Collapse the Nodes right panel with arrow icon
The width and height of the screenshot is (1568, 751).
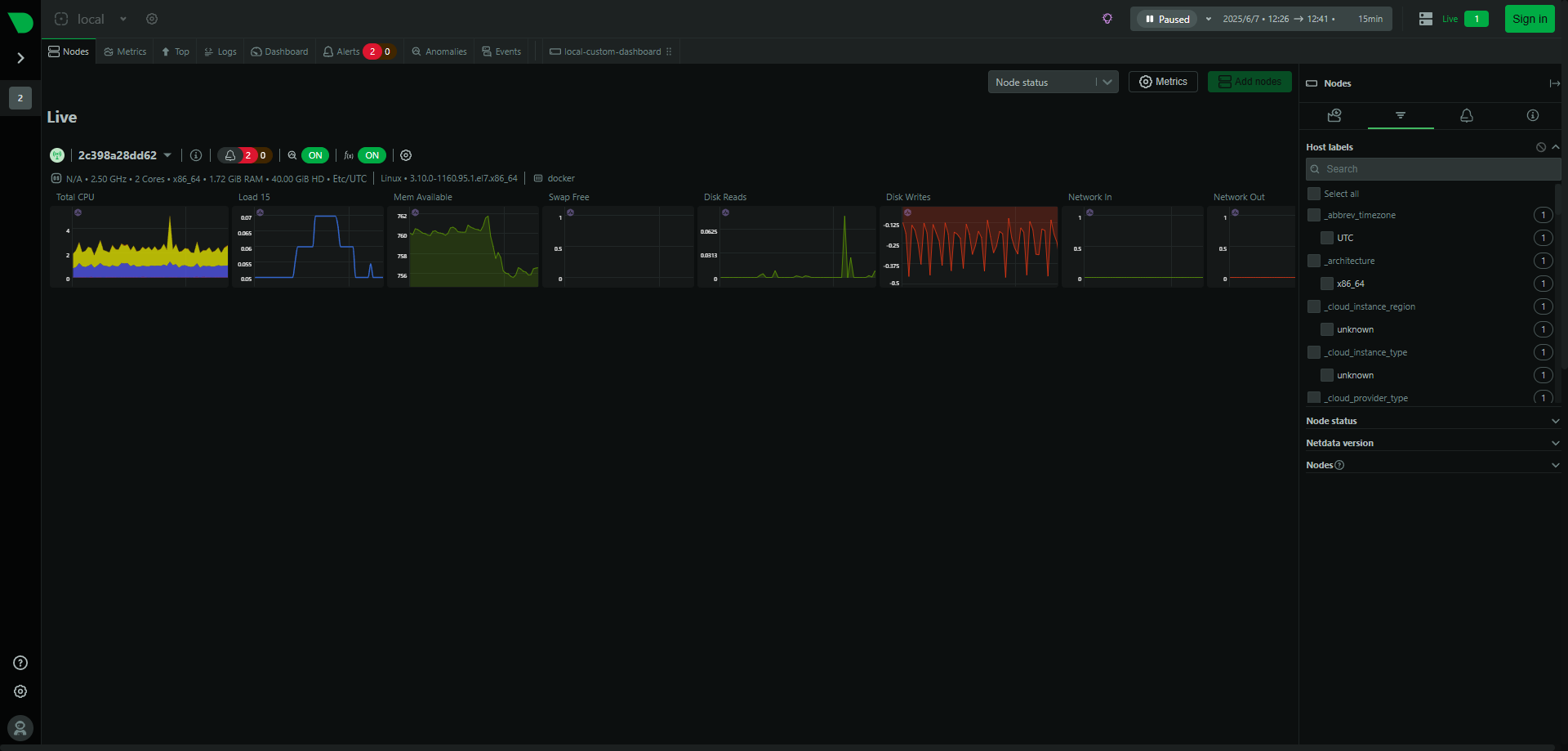(x=1554, y=83)
